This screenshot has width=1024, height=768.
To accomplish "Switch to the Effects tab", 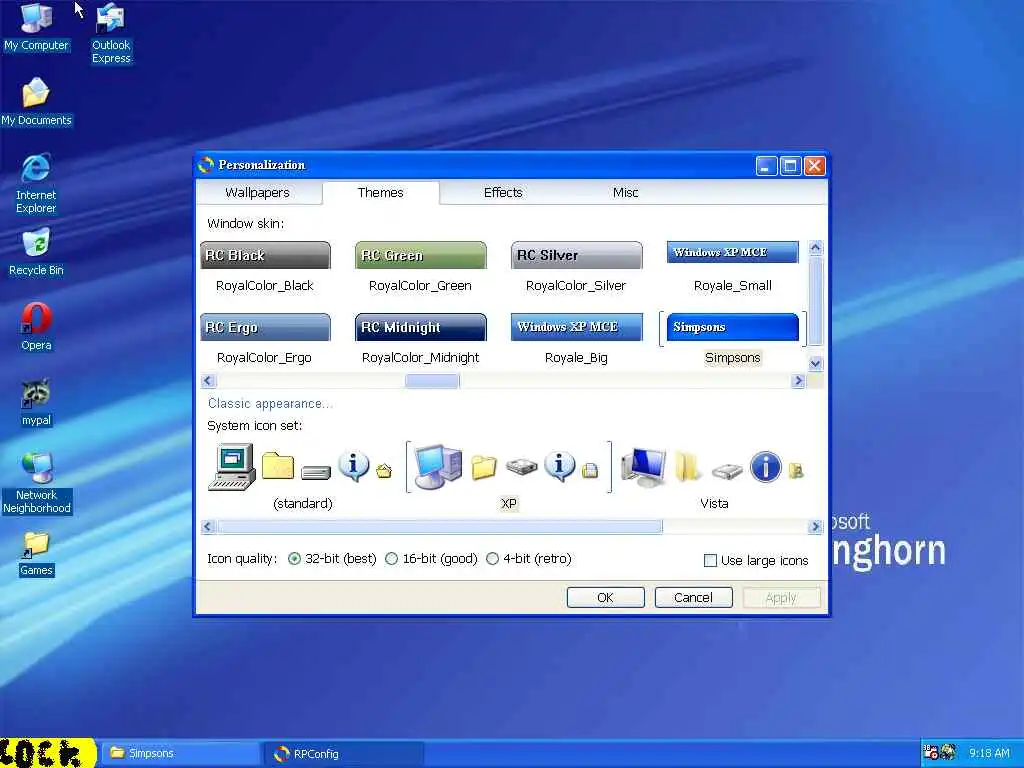I will pyautogui.click(x=503, y=193).
